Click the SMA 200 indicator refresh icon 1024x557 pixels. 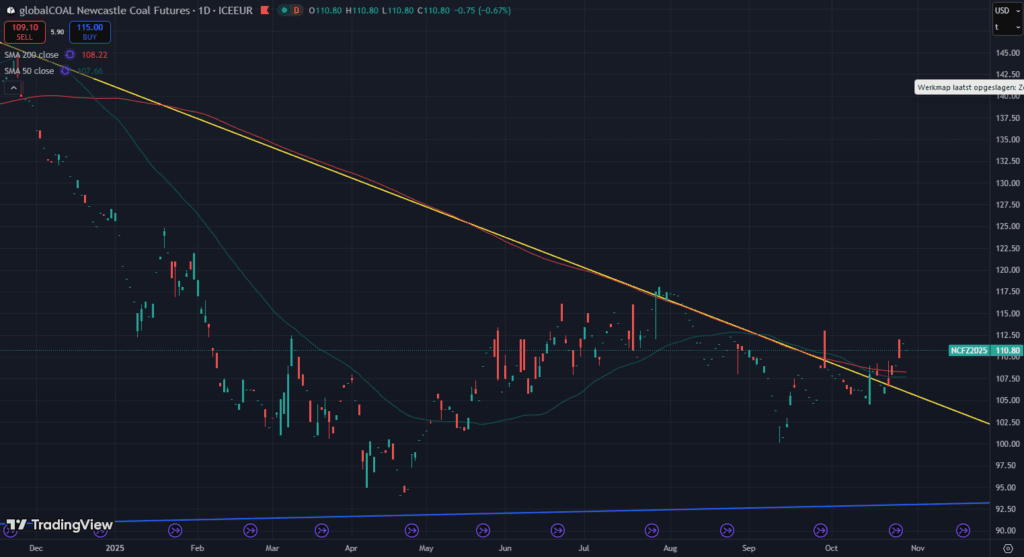tap(70, 55)
